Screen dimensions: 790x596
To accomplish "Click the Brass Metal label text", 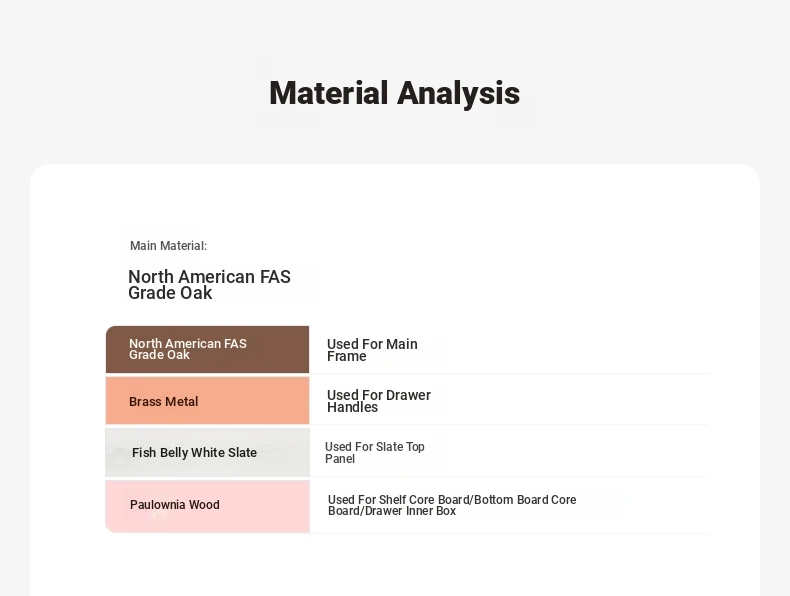I will pyautogui.click(x=163, y=402).
